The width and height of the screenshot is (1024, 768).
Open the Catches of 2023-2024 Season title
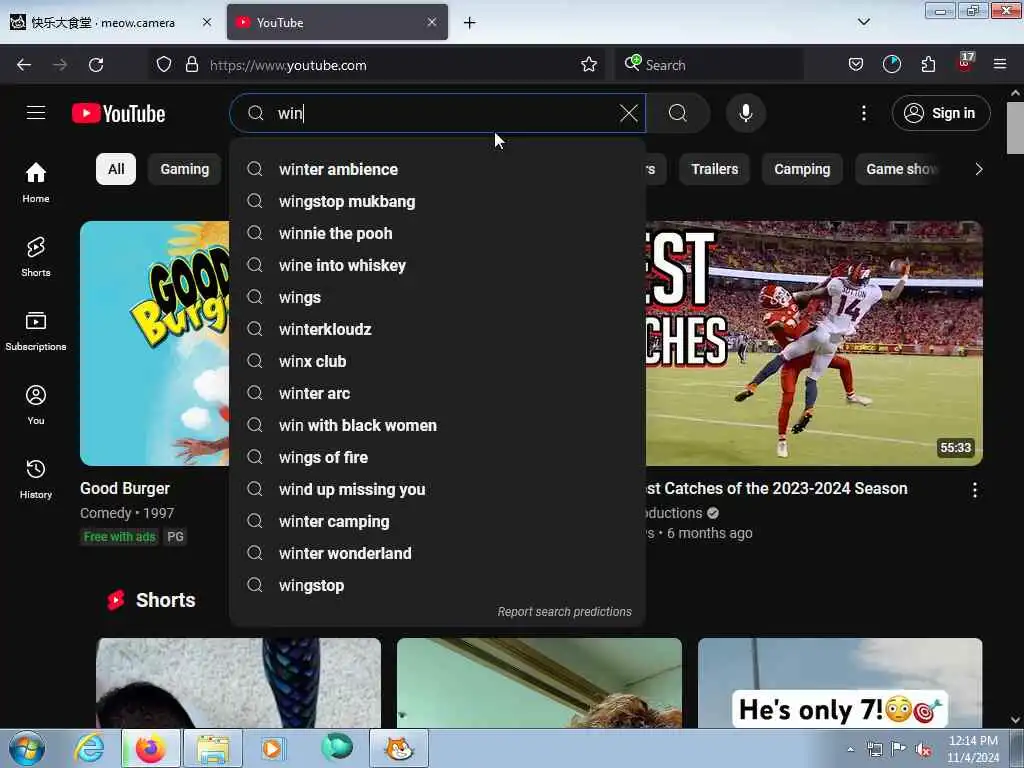(776, 488)
